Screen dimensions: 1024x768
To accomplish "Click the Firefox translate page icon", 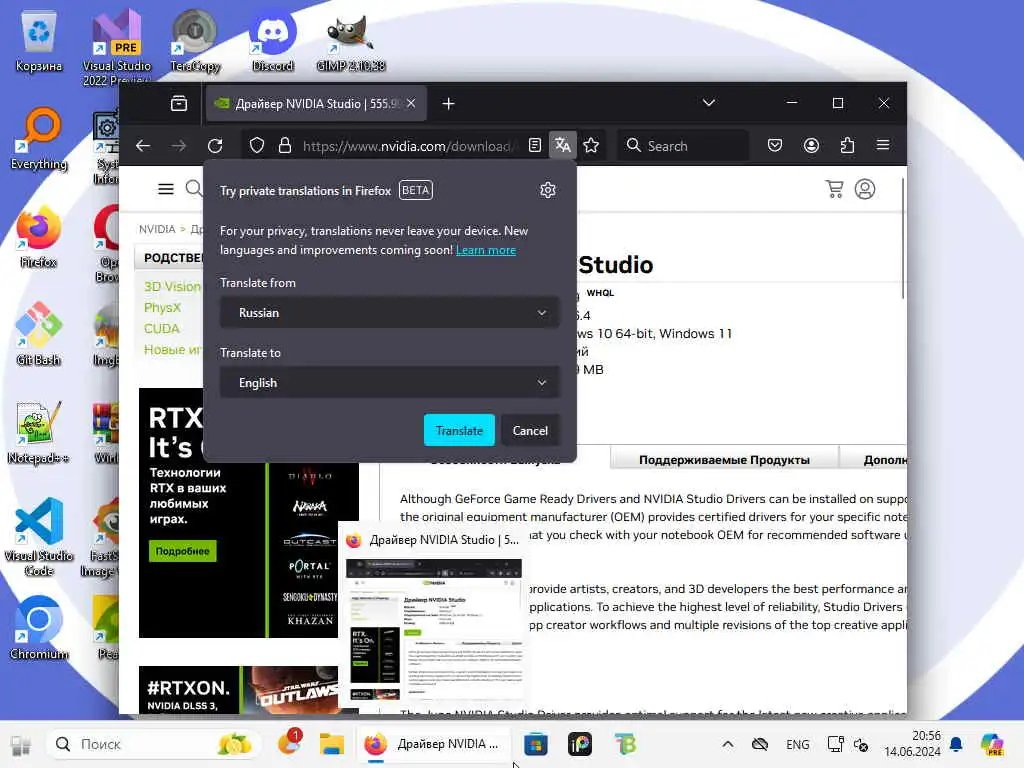I will (562, 145).
